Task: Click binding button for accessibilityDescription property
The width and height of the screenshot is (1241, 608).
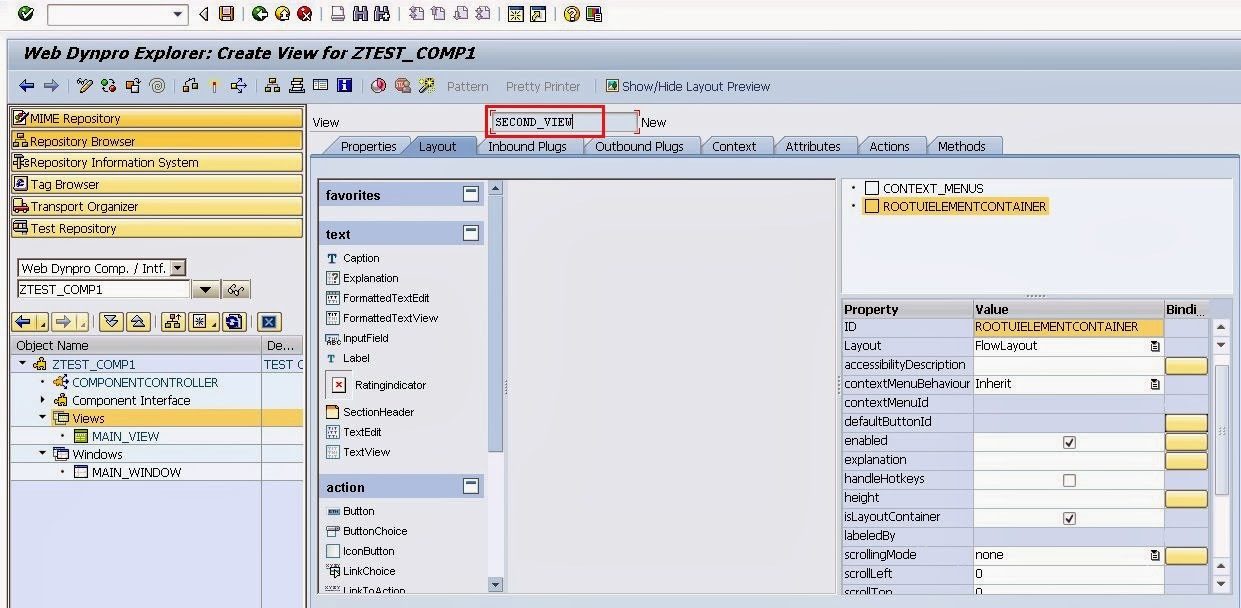Action: coord(1186,366)
